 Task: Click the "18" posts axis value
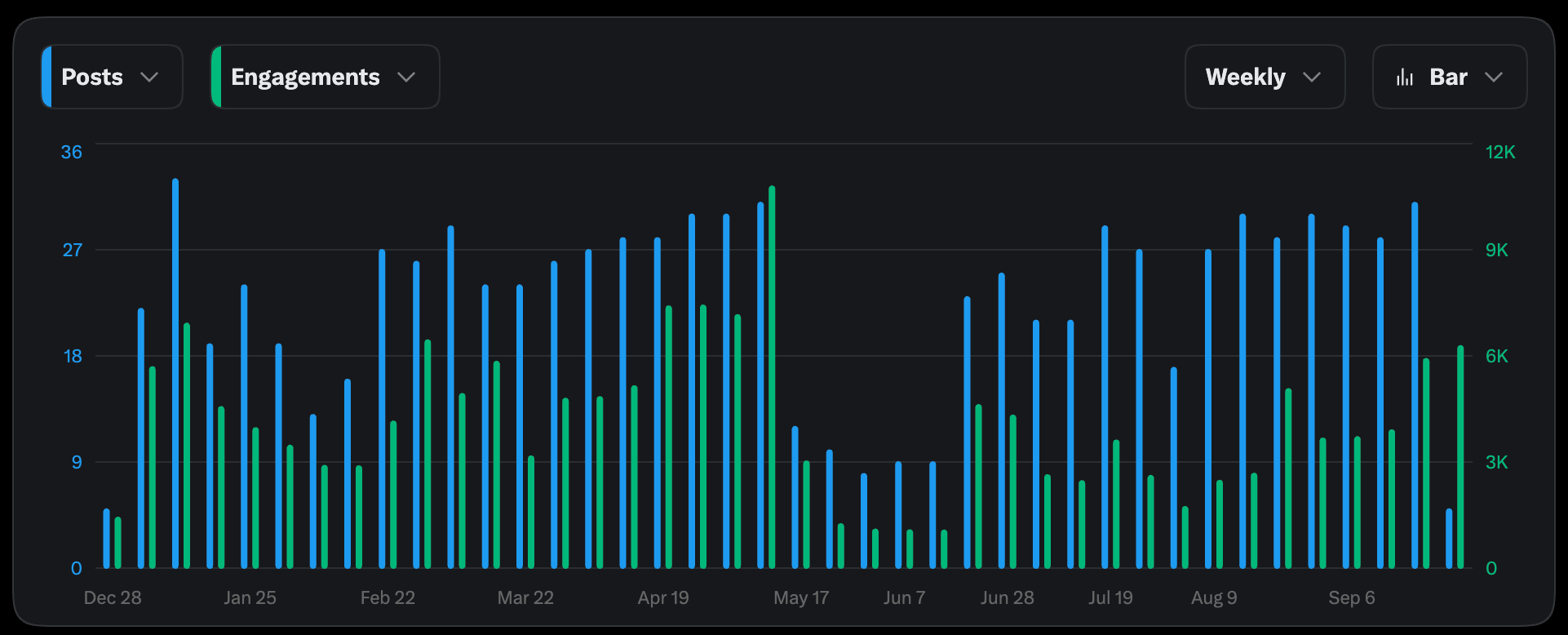click(x=73, y=356)
